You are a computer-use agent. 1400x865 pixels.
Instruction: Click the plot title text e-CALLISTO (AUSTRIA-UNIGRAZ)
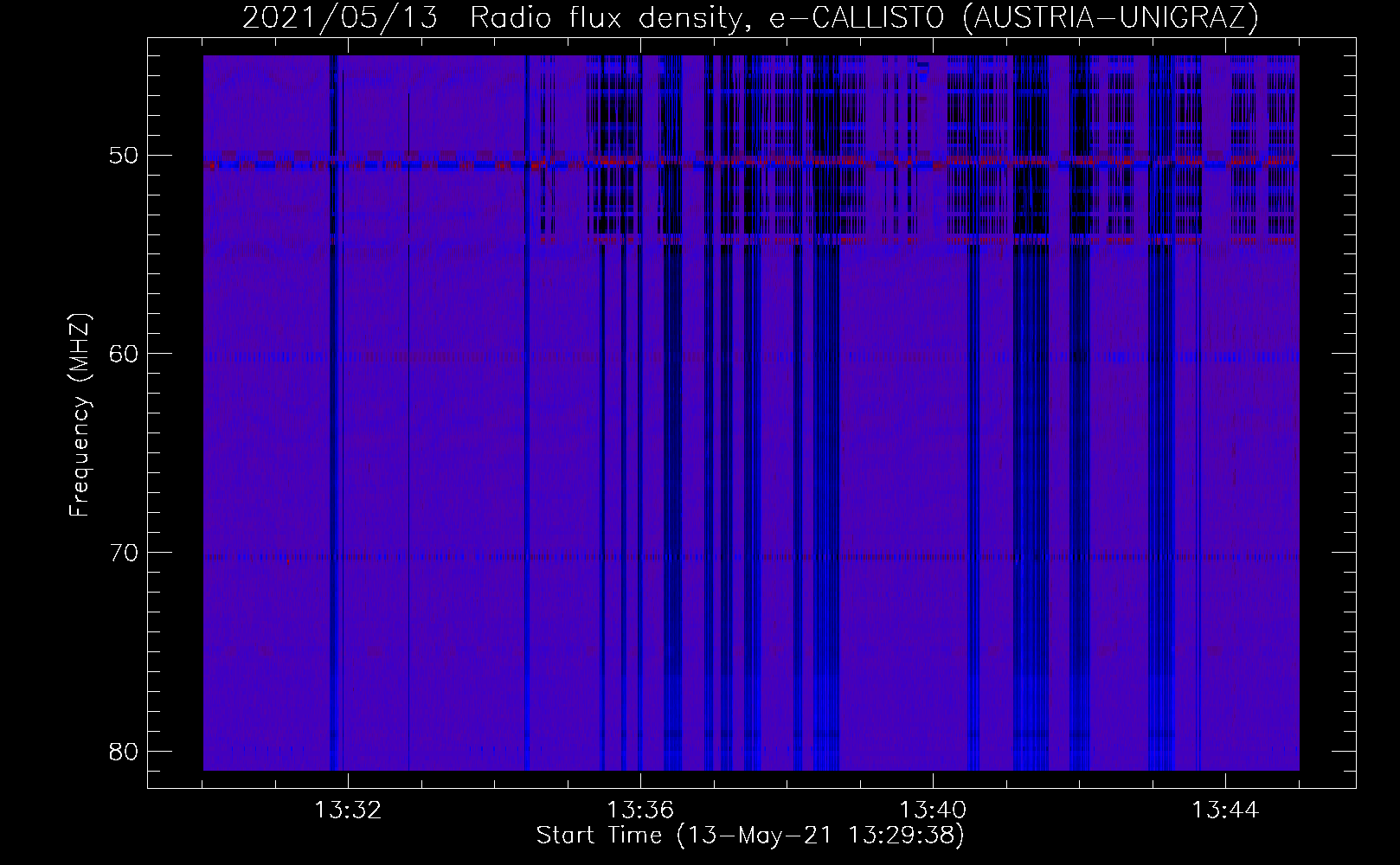[x=1013, y=17]
